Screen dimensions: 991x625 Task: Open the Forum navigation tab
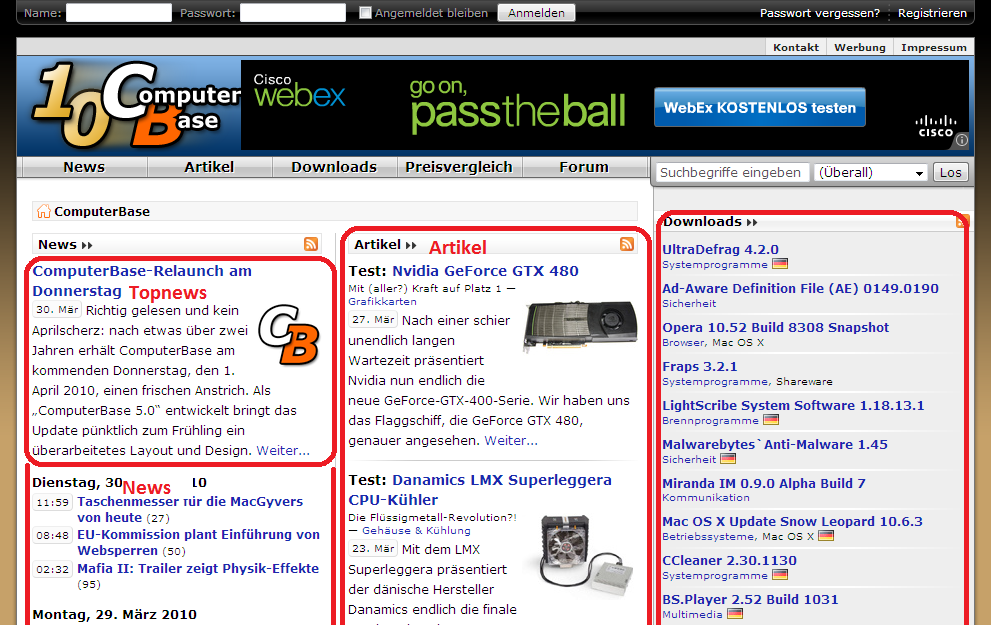pos(584,167)
